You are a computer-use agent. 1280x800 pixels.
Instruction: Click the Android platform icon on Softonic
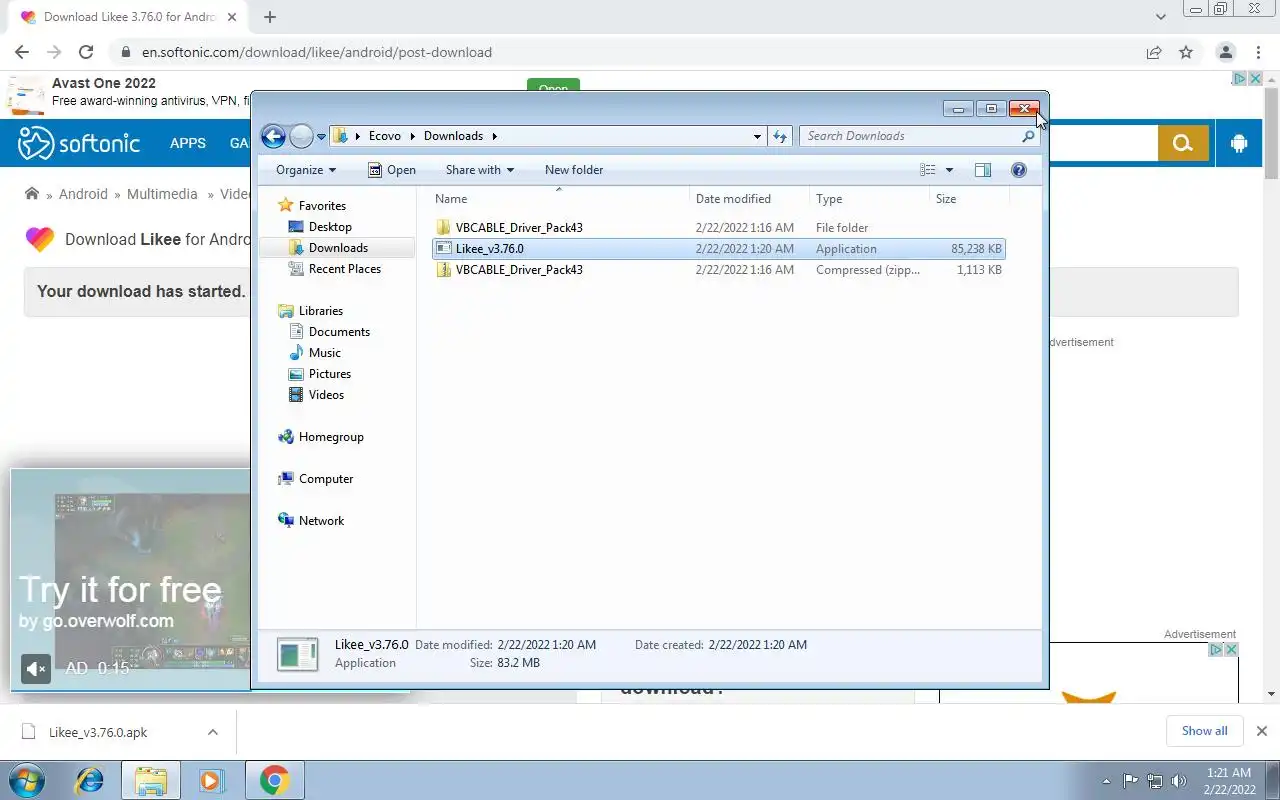coord(1239,144)
